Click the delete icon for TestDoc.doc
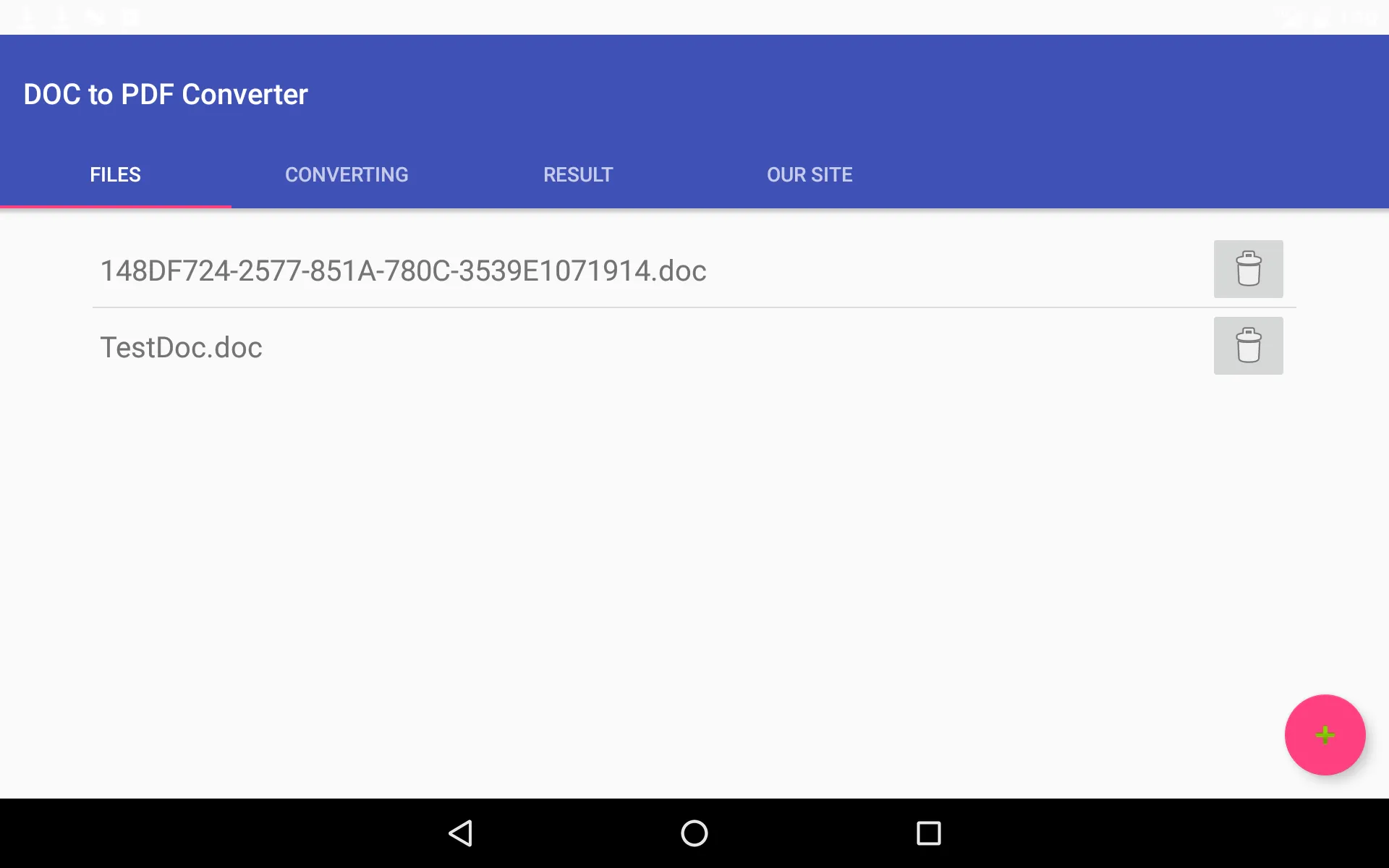 [1248, 346]
